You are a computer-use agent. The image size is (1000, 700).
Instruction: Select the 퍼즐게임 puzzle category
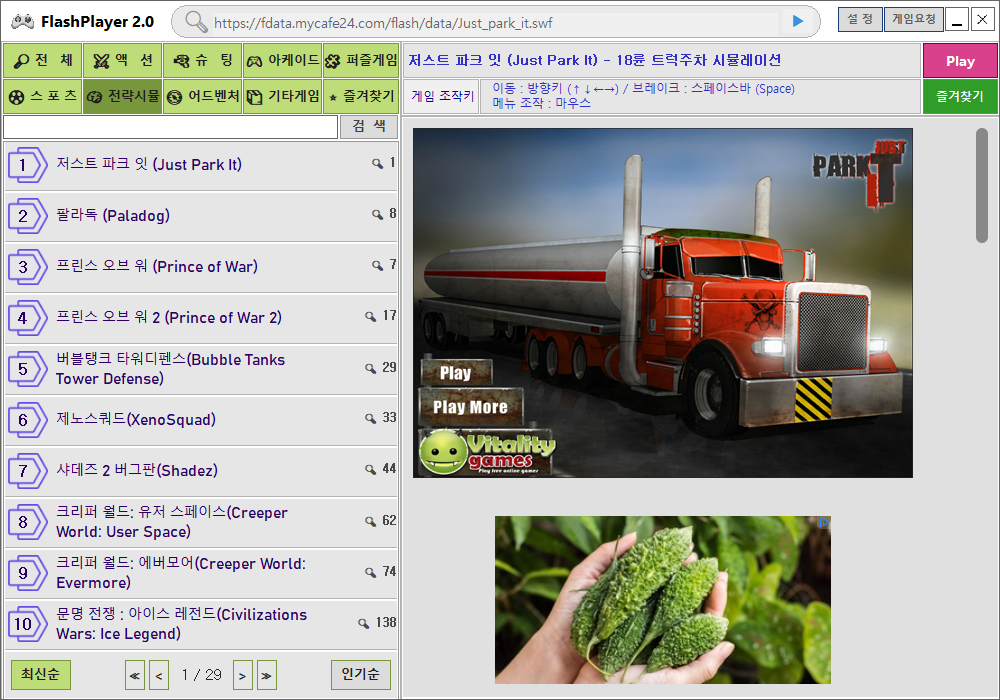pyautogui.click(x=361, y=61)
